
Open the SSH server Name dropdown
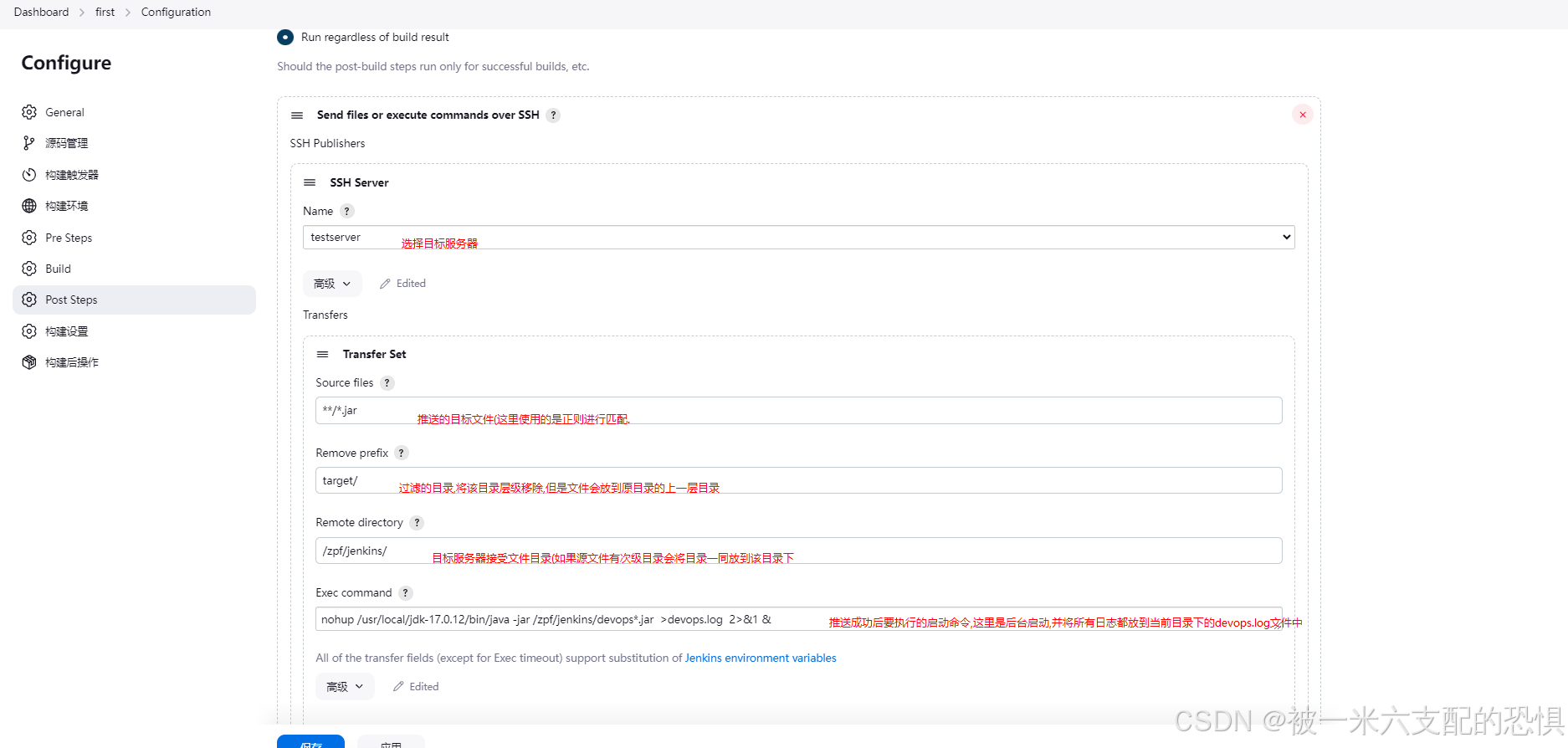[x=798, y=237]
